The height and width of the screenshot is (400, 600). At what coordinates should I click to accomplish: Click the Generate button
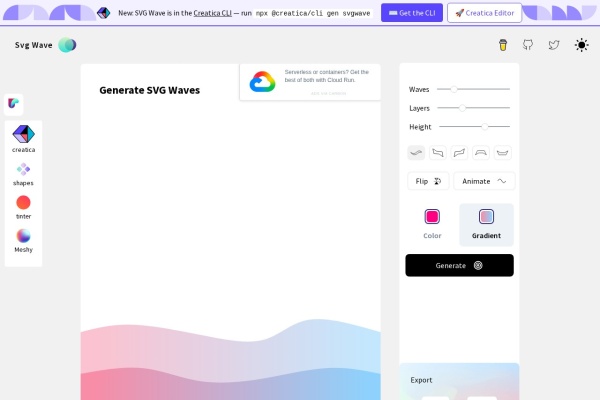459,265
